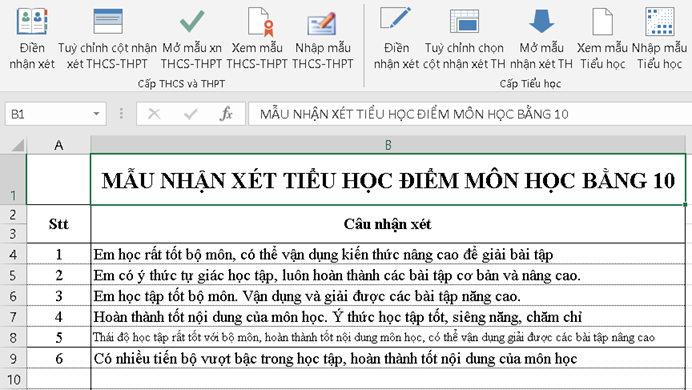Click the formula bar text field
Image resolution: width=692 pixels, height=390 pixels.
click(470, 114)
